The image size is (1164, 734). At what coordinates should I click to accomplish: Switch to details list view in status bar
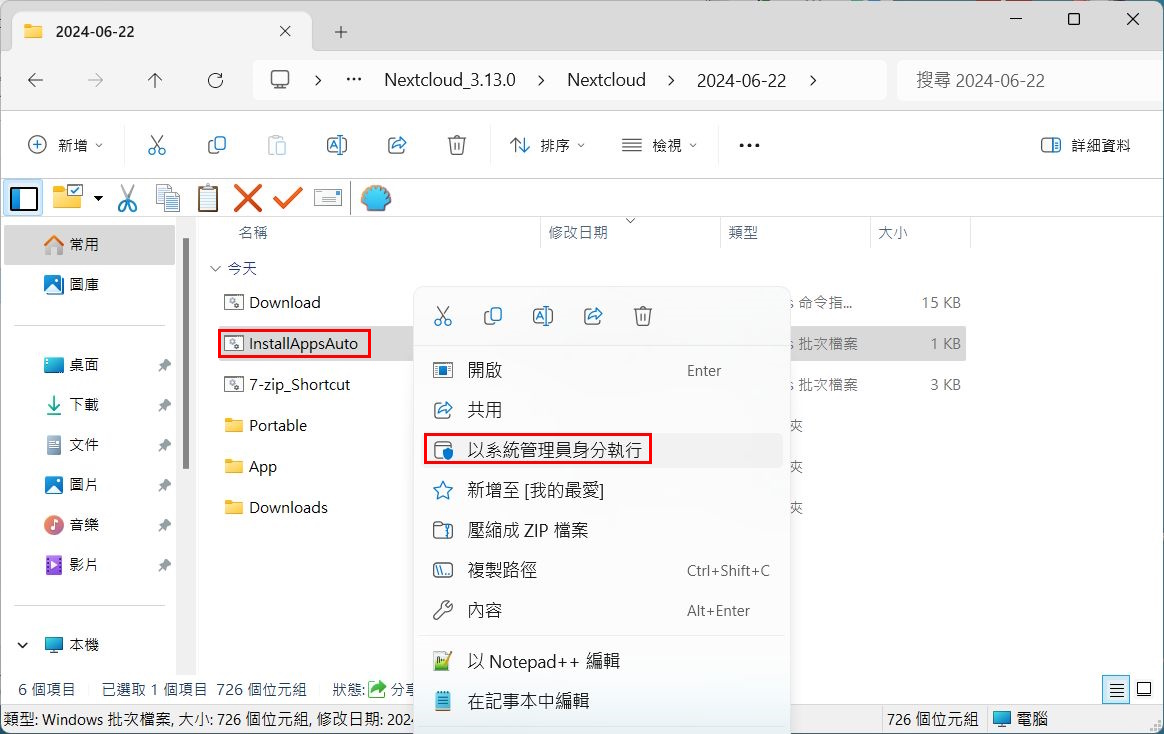[x=1117, y=689]
